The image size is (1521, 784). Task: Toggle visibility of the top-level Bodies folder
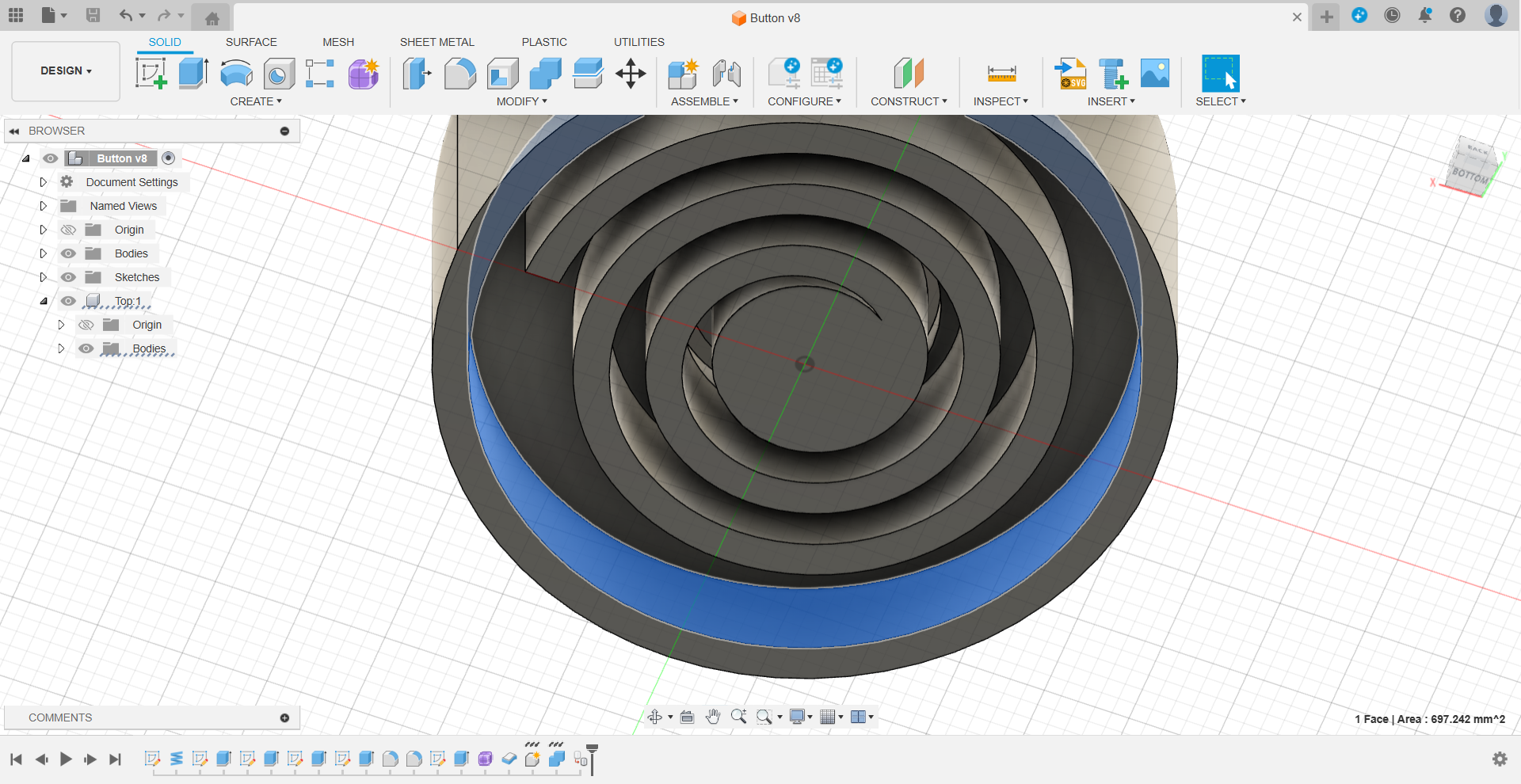click(69, 253)
